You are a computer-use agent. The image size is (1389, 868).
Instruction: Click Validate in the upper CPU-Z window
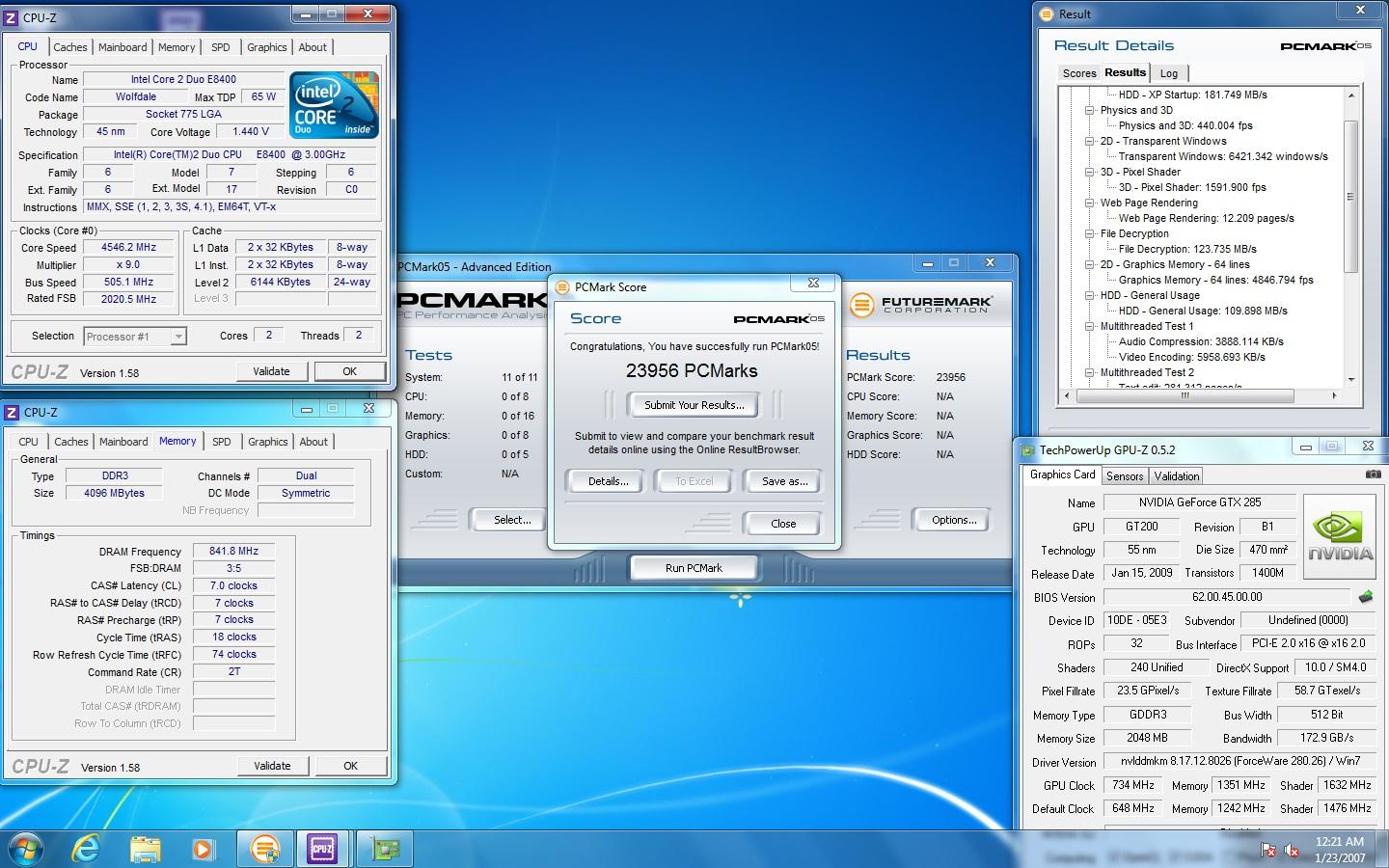271,371
